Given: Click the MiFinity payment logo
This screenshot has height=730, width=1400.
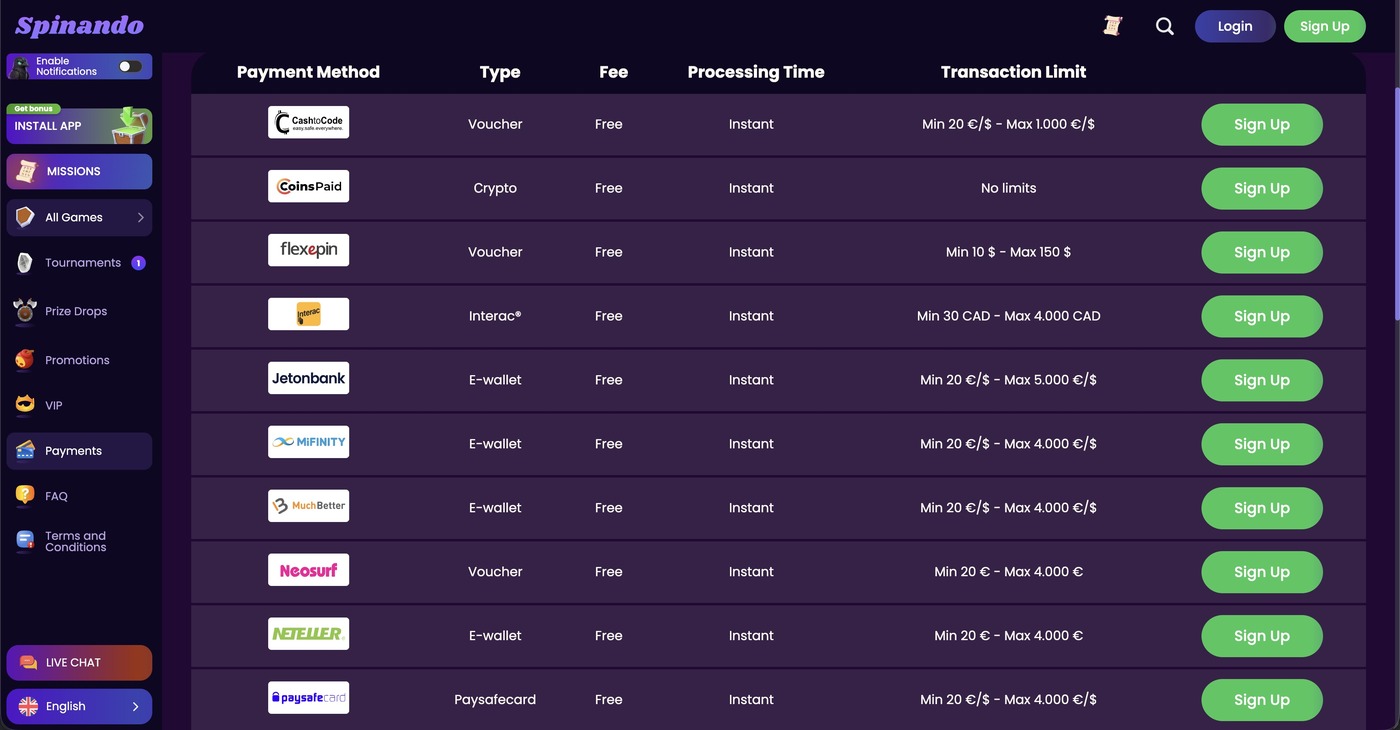Looking at the screenshot, I should point(308,442).
